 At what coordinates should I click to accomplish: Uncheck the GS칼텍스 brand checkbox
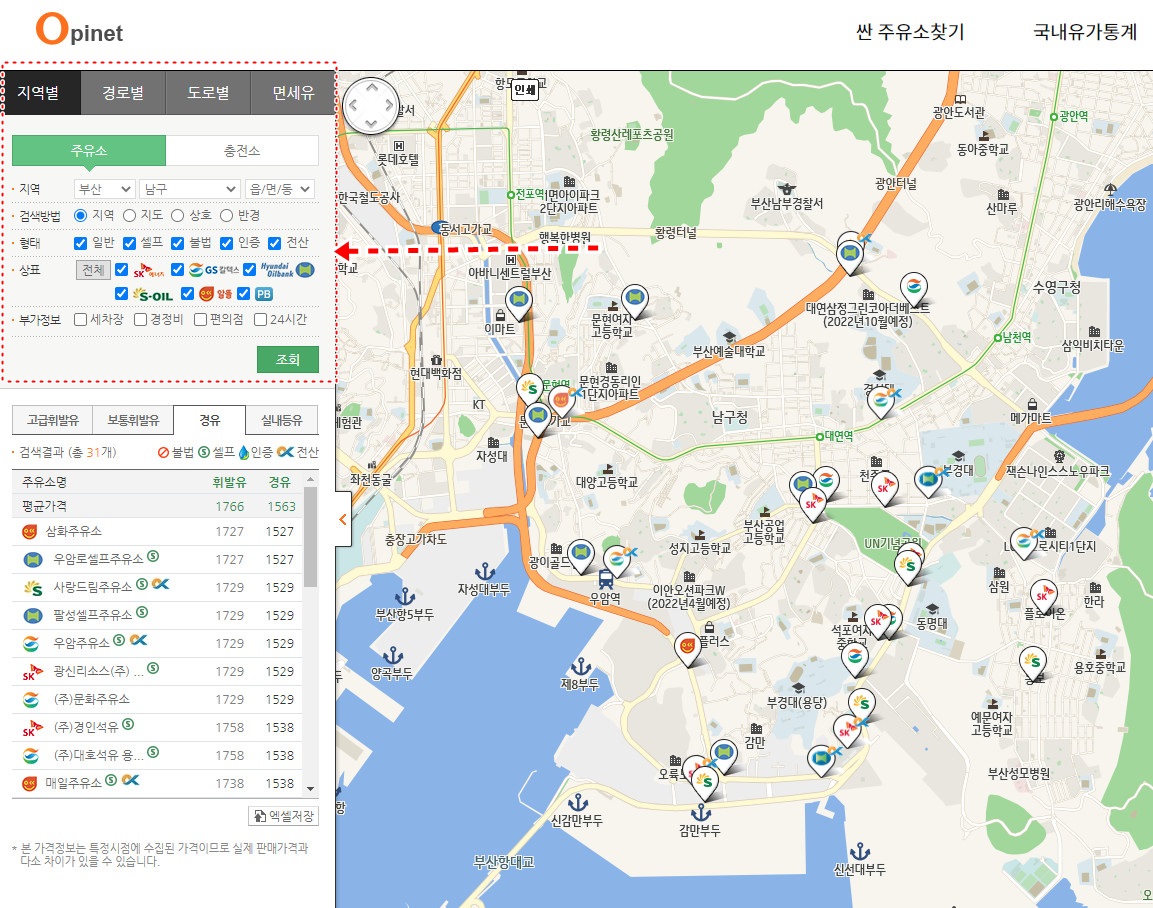(177, 270)
